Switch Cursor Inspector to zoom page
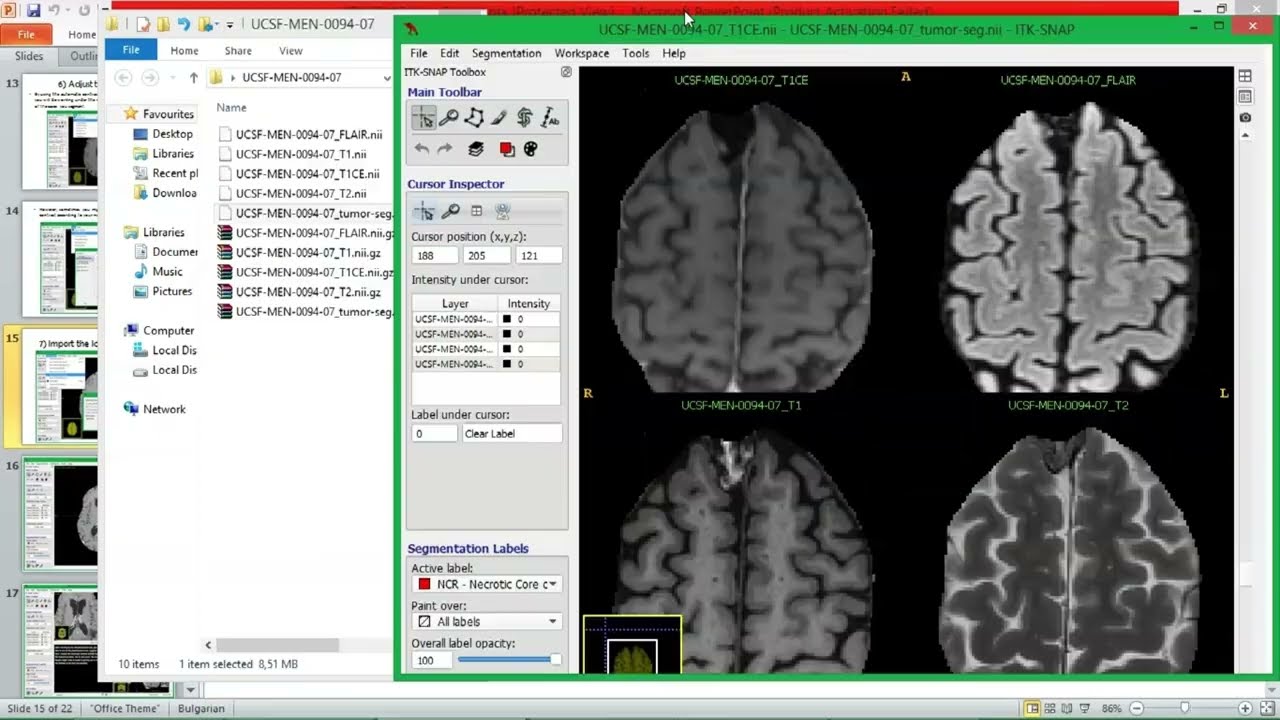The width and height of the screenshot is (1280, 720). pos(451,211)
